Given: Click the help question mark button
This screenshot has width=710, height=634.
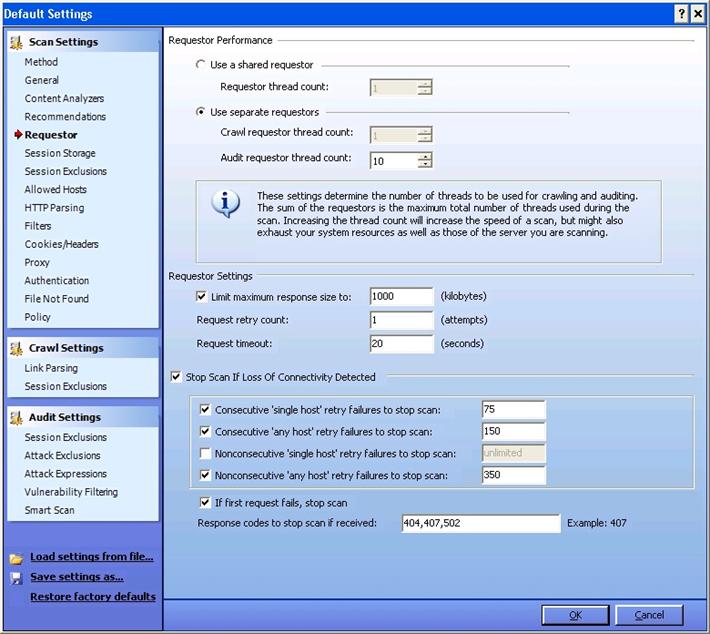Looking at the screenshot, I should (680, 14).
